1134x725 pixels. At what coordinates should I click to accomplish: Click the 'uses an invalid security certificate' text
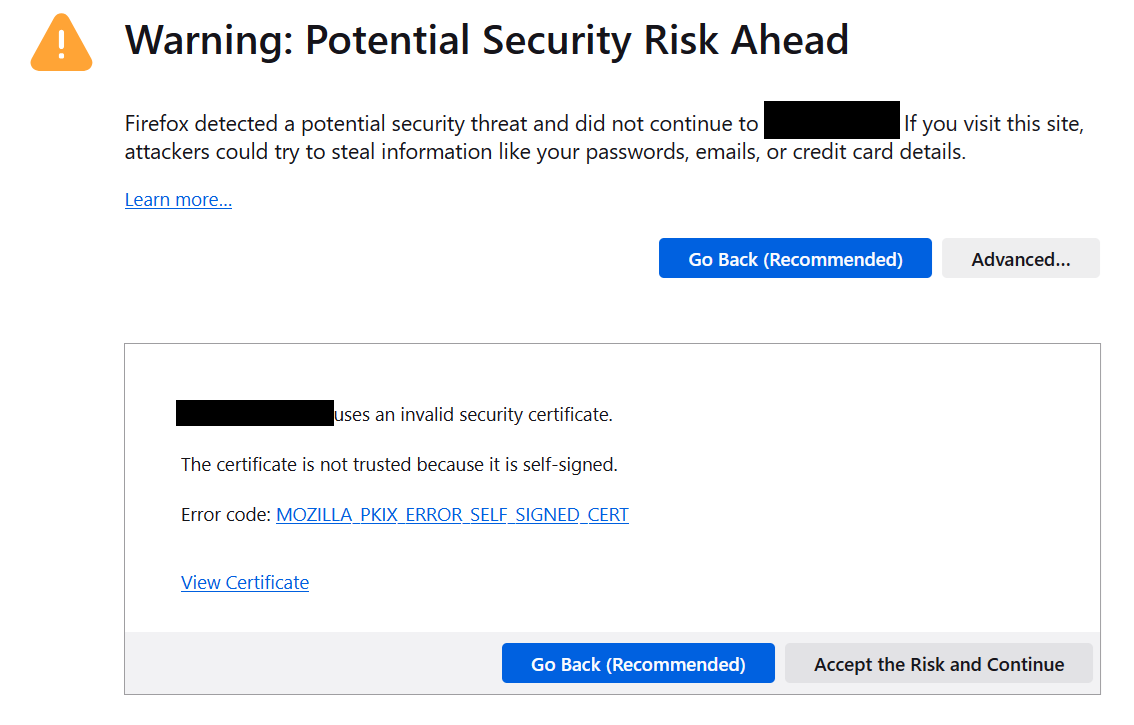pos(473,415)
